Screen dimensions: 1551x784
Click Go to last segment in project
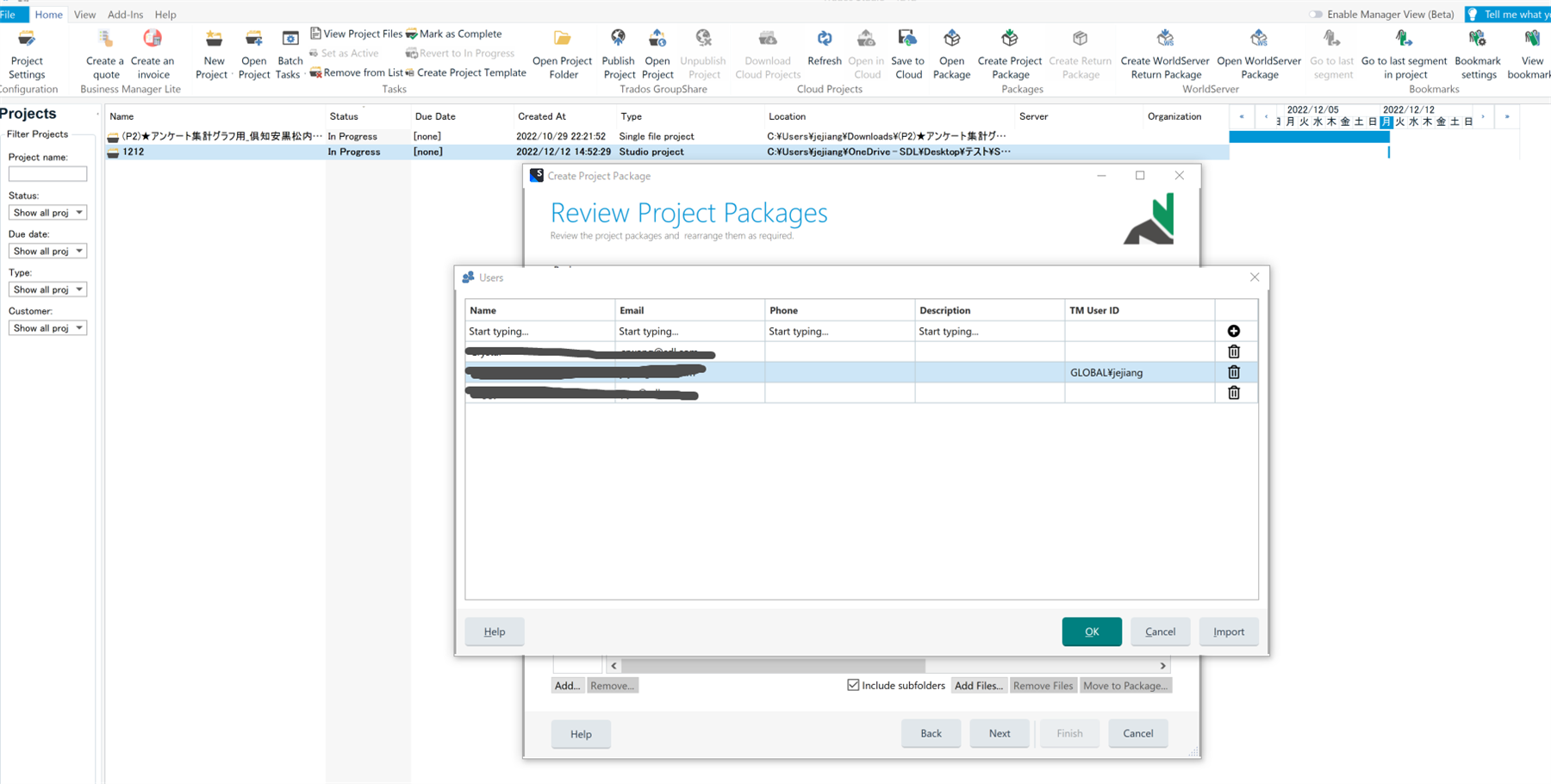tap(1405, 55)
